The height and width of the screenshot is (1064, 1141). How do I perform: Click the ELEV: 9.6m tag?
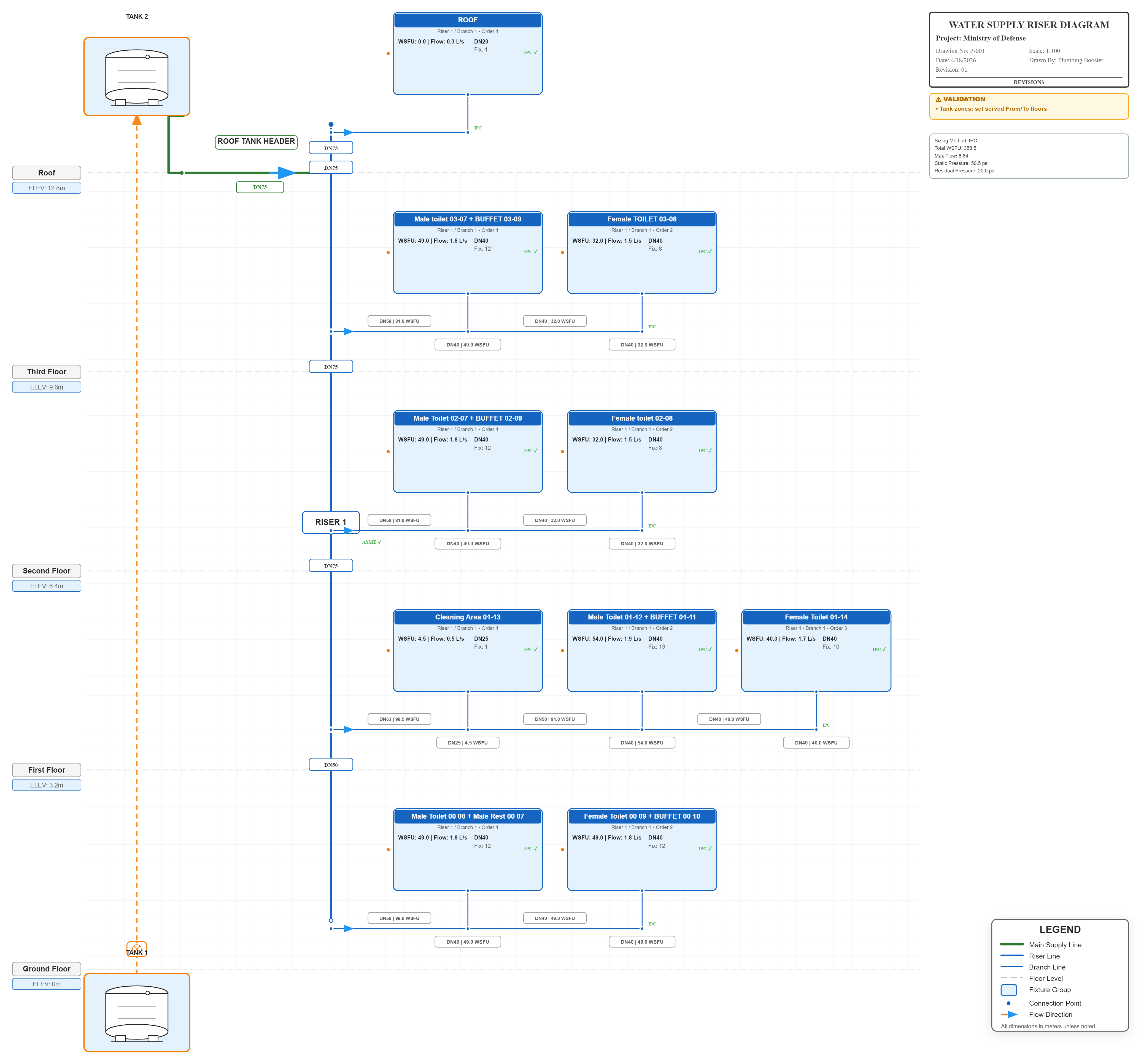tap(47, 387)
